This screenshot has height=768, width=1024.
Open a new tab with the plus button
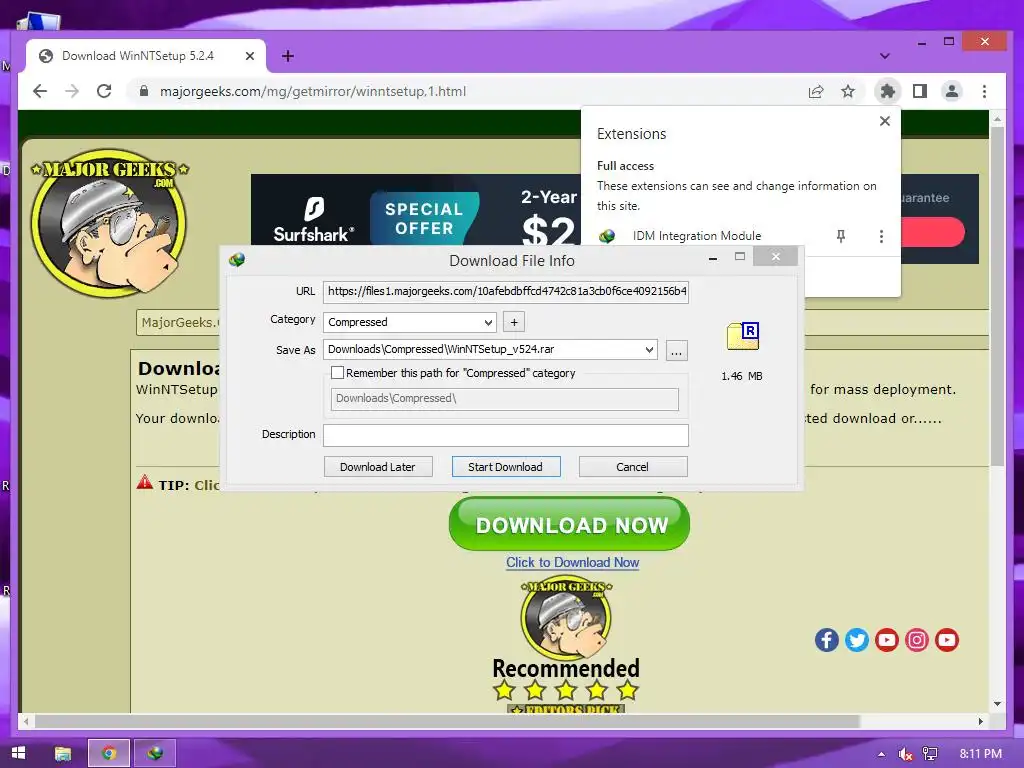[288, 56]
